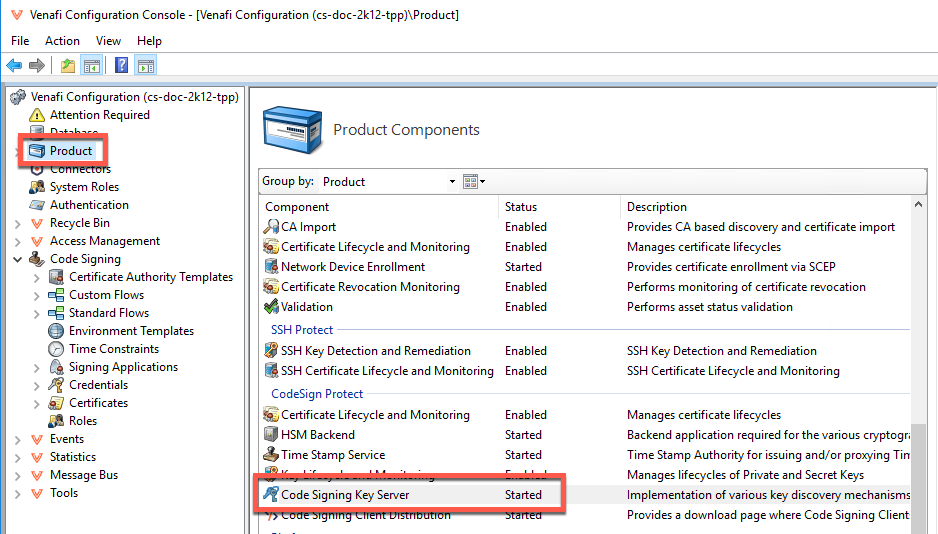Collapse the Code Signing tree node
Image resolution: width=938 pixels, height=534 pixels.
[x=18, y=259]
